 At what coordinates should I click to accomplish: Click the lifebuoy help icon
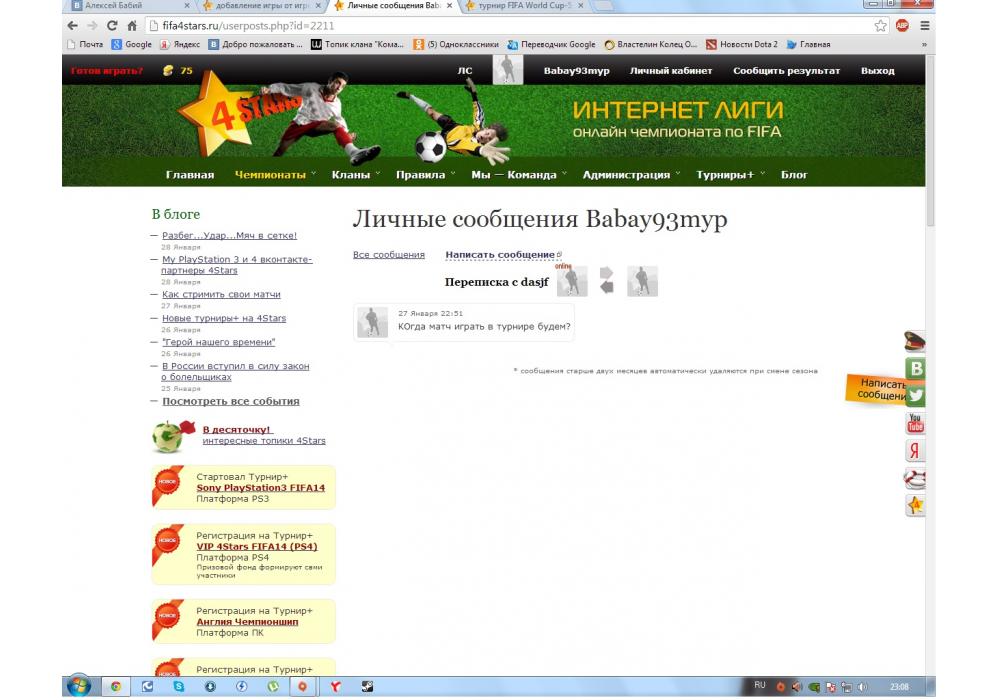[x=915, y=478]
